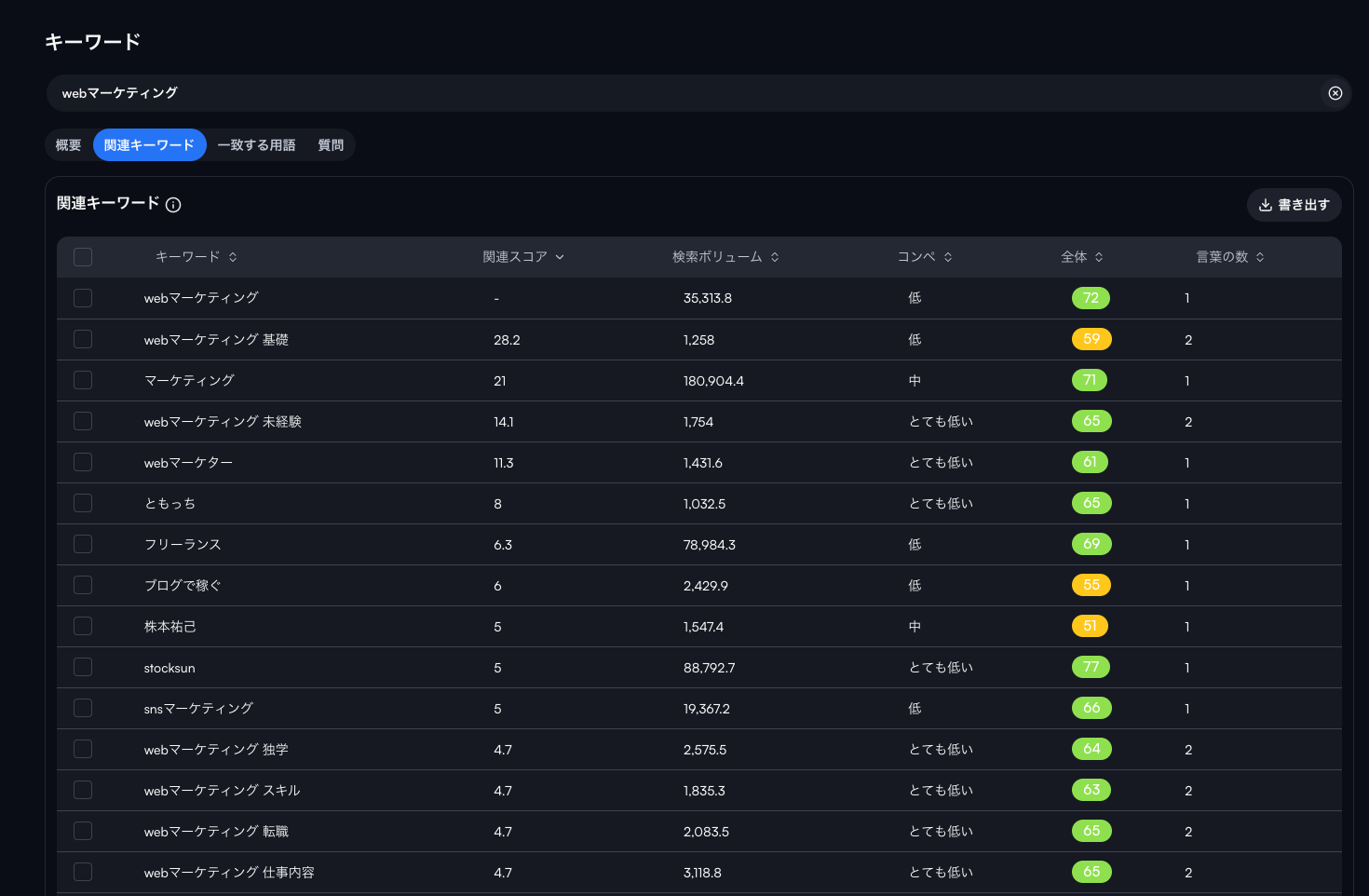Click the yellow 59 score badge
Screen dimensions: 1369x896
(1091, 339)
